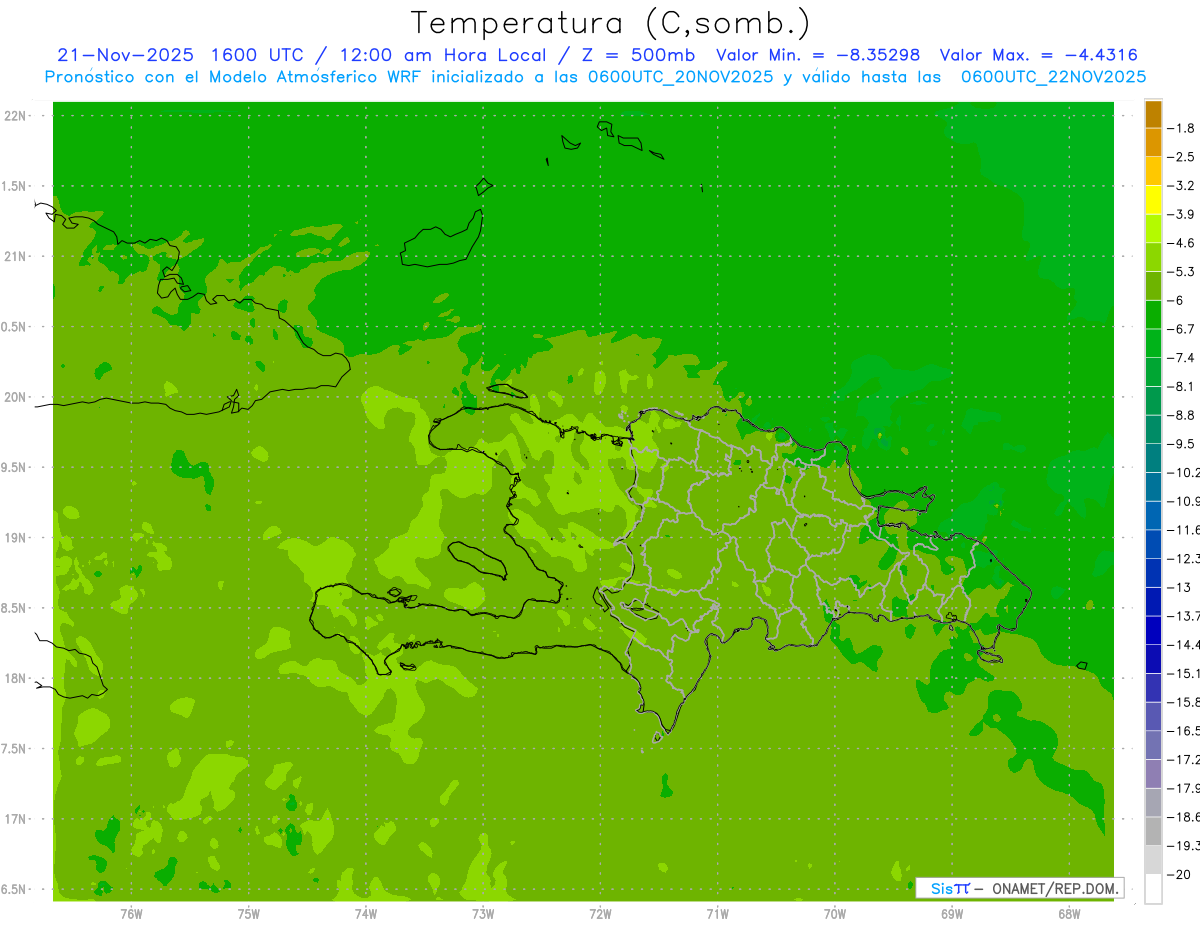Select the '-16.5' legend value

1184,731
